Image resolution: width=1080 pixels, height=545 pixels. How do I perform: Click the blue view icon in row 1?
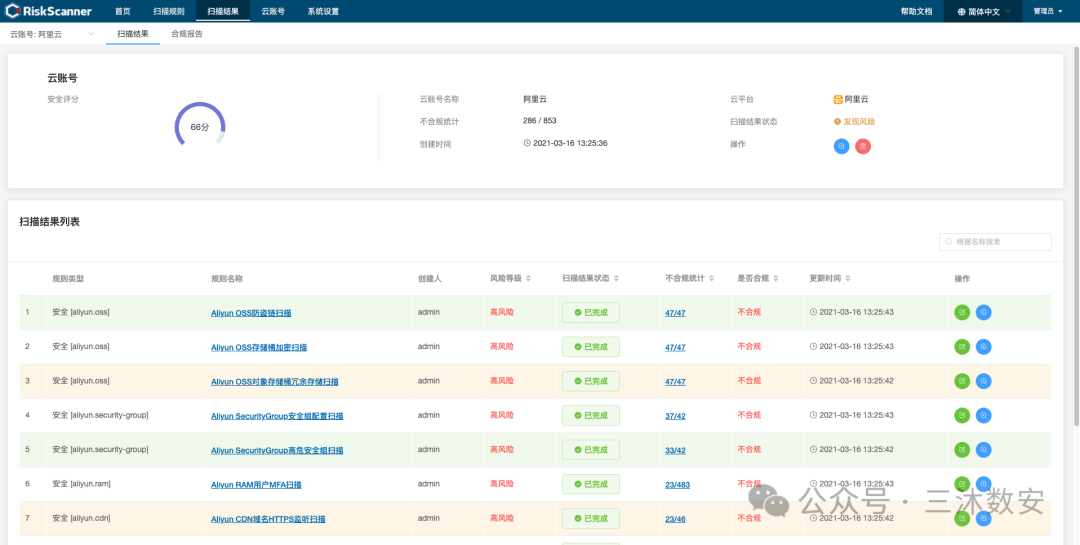coord(984,312)
